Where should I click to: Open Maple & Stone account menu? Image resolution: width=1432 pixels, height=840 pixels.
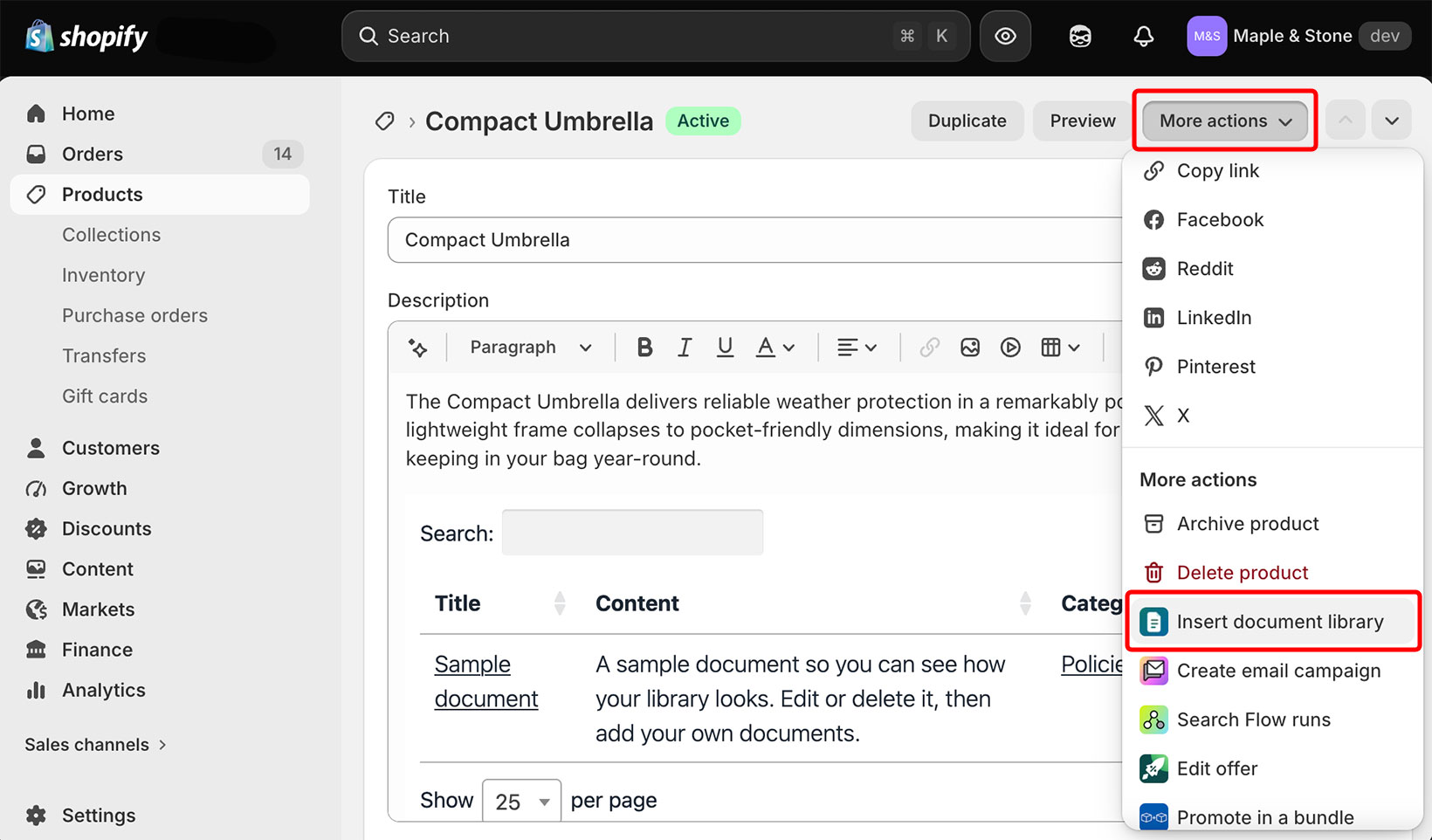1298,36
